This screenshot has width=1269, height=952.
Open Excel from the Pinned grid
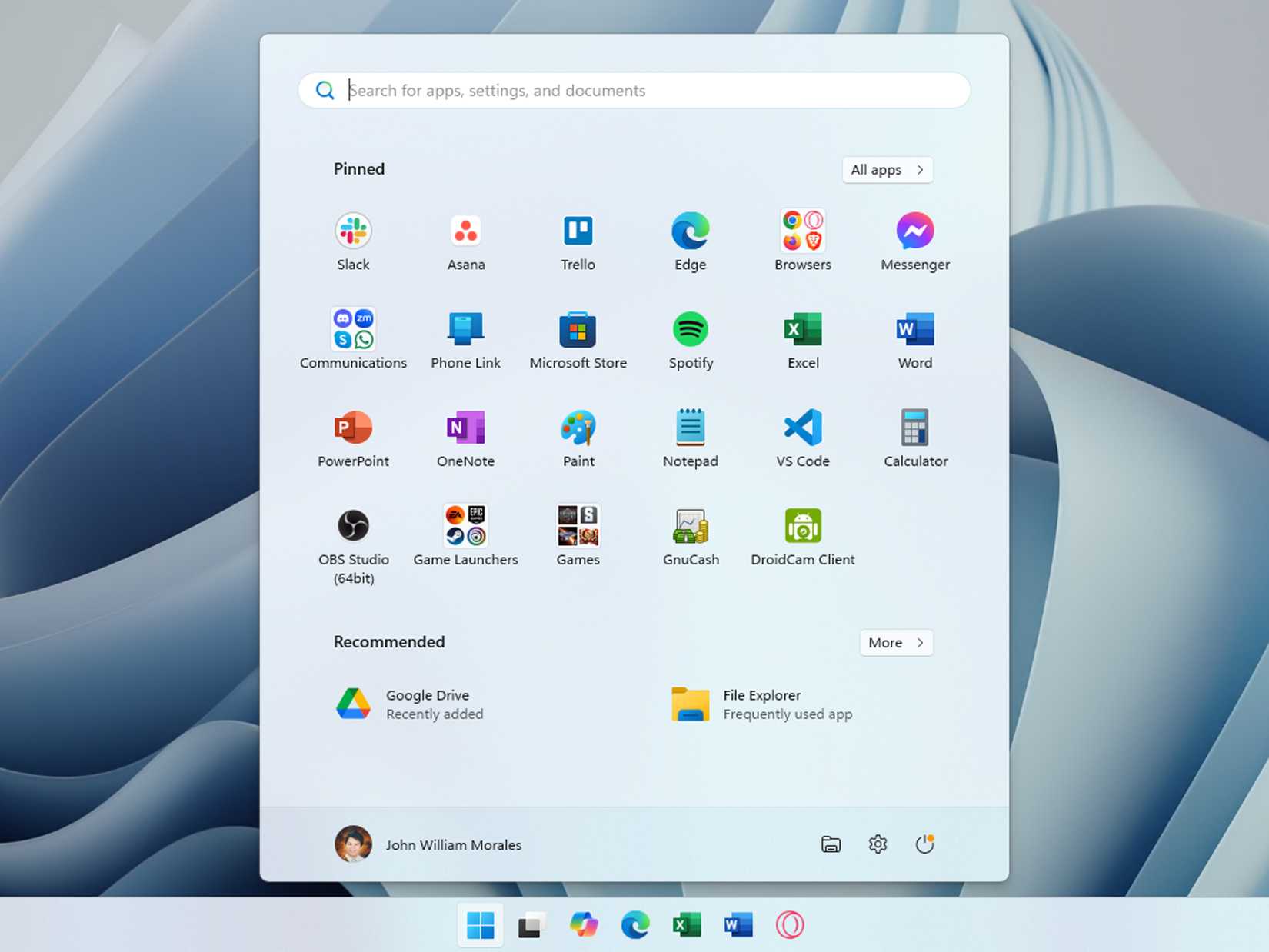pyautogui.click(x=802, y=340)
